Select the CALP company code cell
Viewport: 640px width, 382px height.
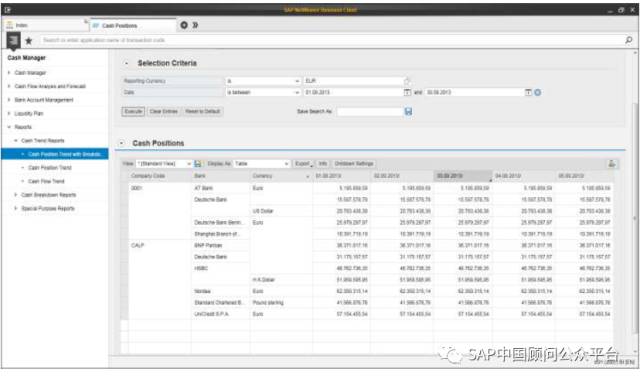pos(160,245)
